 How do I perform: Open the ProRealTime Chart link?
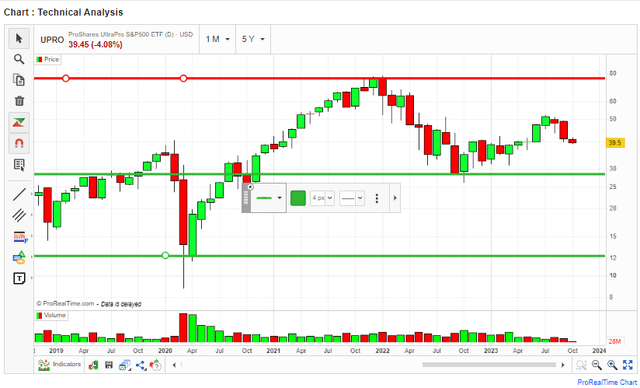pos(607,382)
